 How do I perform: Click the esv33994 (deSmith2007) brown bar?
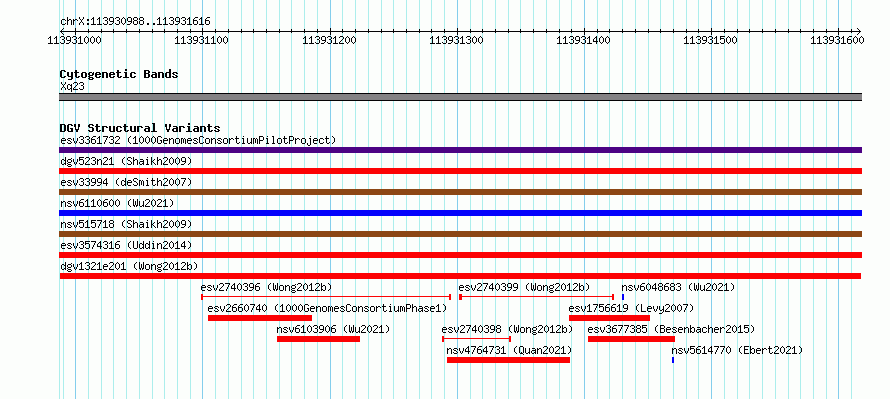460,192
